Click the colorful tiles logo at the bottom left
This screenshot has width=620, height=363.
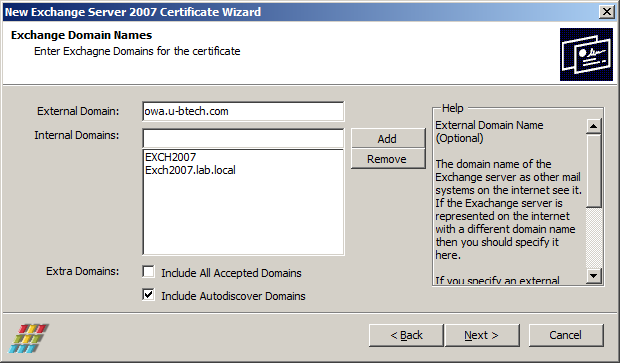point(28,338)
